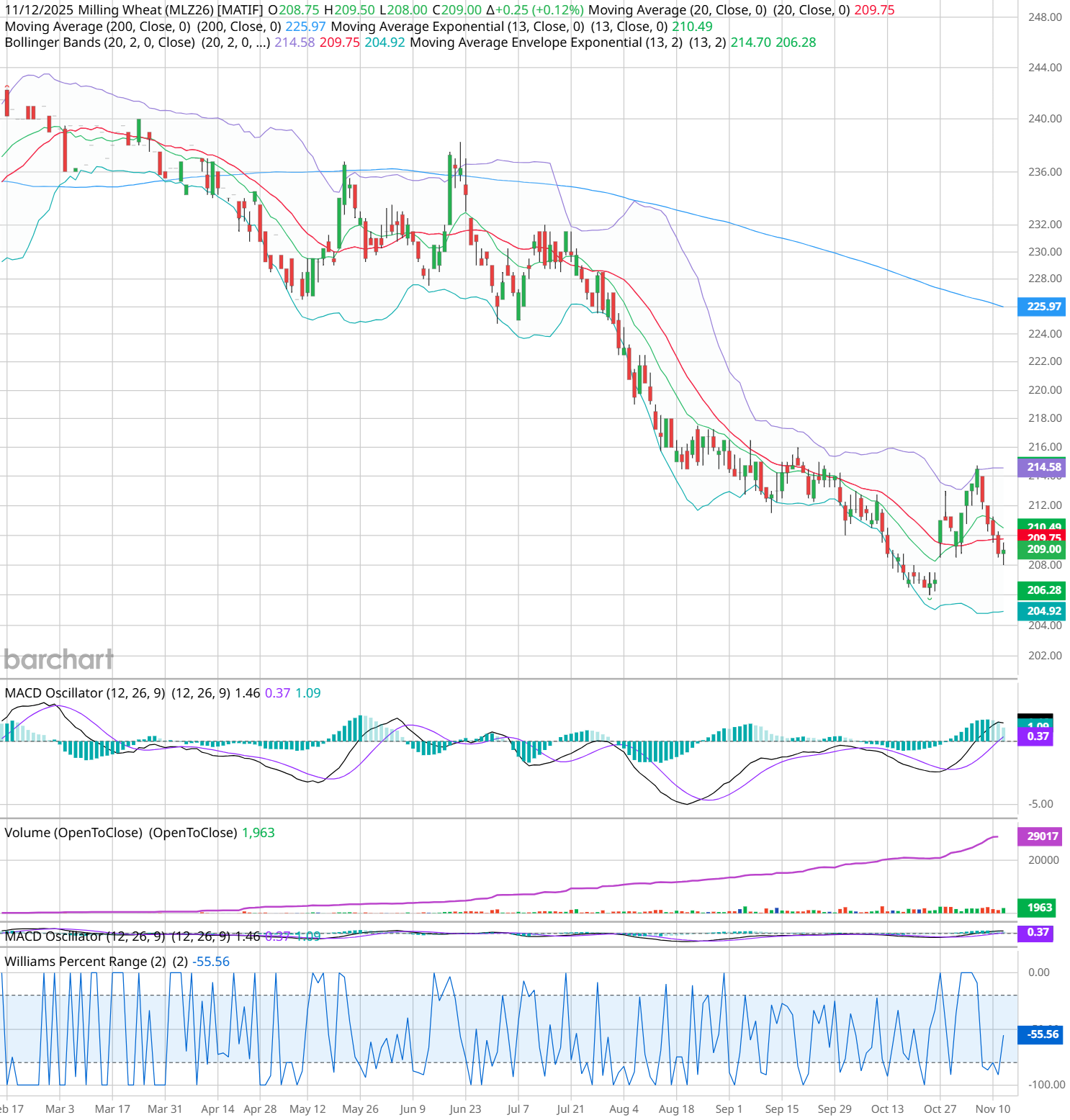This screenshot has width=1070, height=1120.
Task: Click Bollinger Bands (20, 2, 0, Close) label
Action: click(100, 42)
